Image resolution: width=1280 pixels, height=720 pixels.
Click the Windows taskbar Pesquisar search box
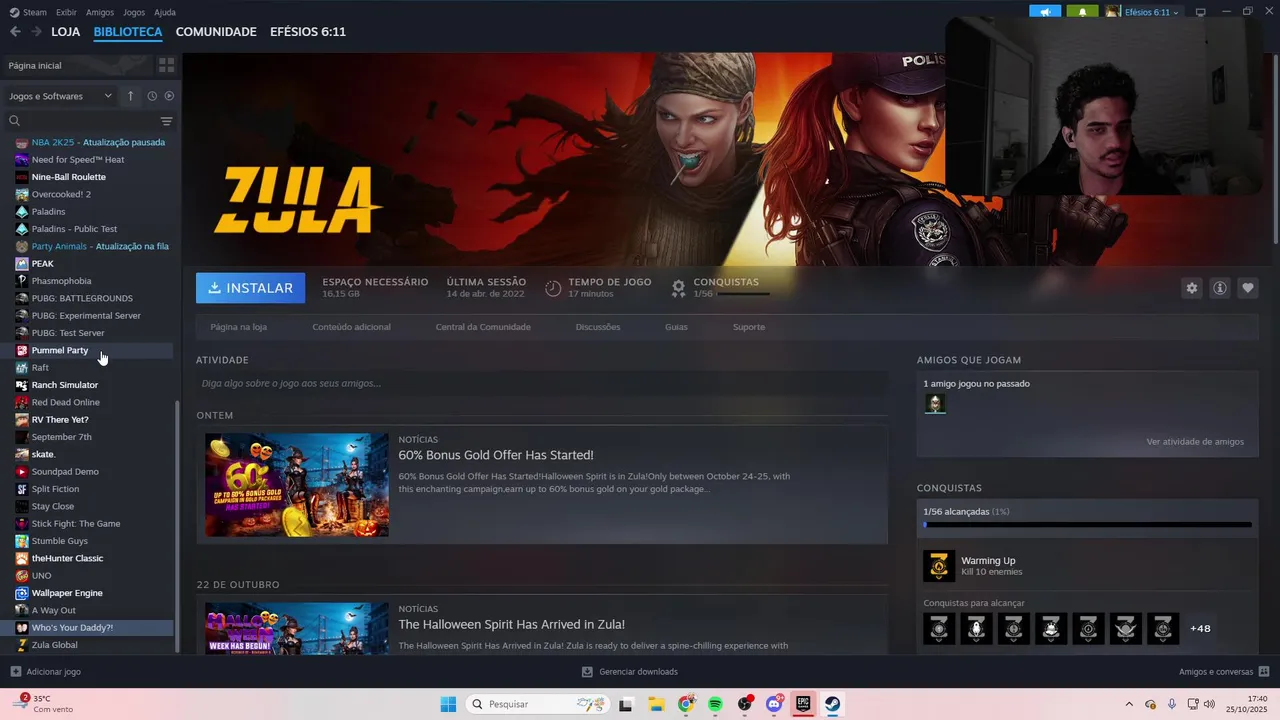pyautogui.click(x=536, y=704)
